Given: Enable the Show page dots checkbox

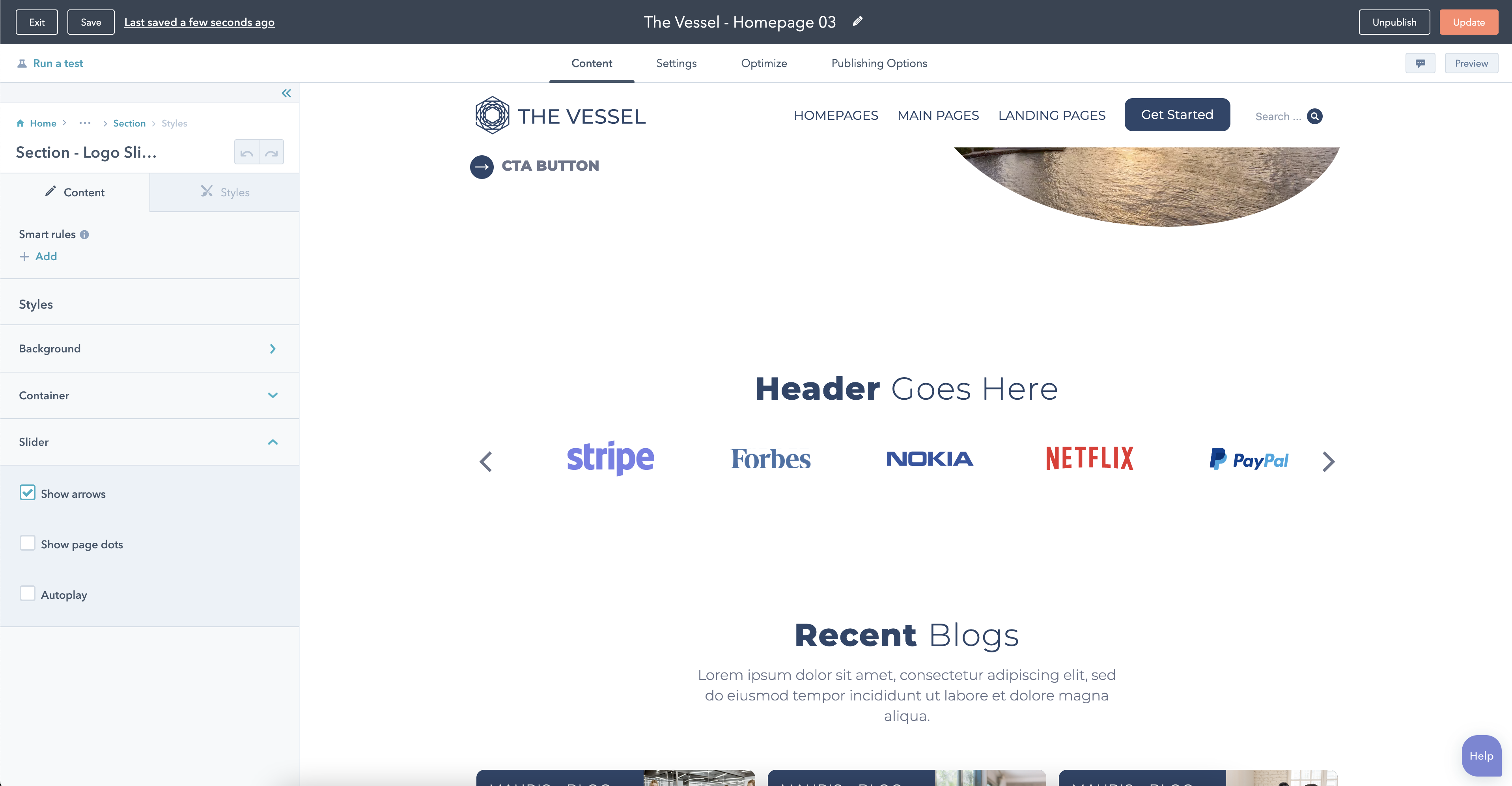Looking at the screenshot, I should 28,543.
